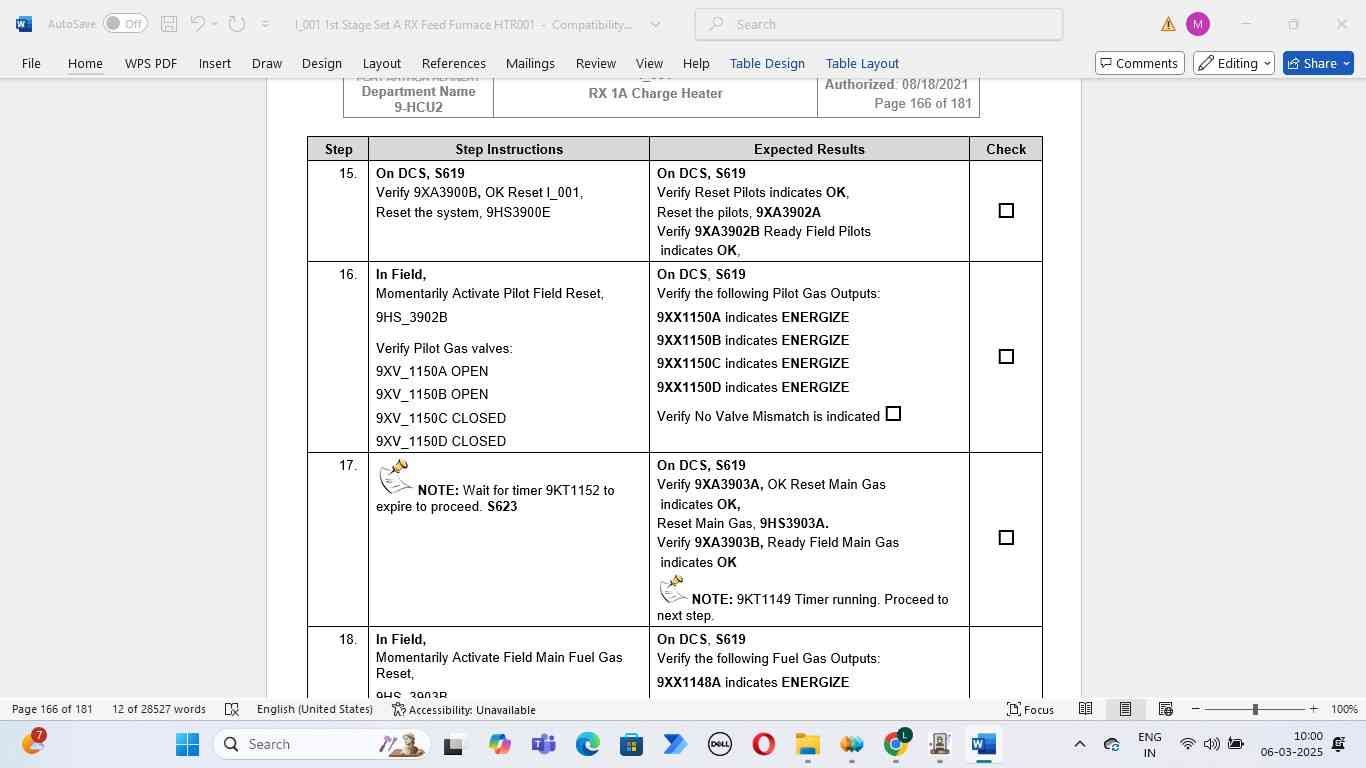The height and width of the screenshot is (768, 1366).
Task: Tick the Step 15 check box
Action: (1006, 211)
